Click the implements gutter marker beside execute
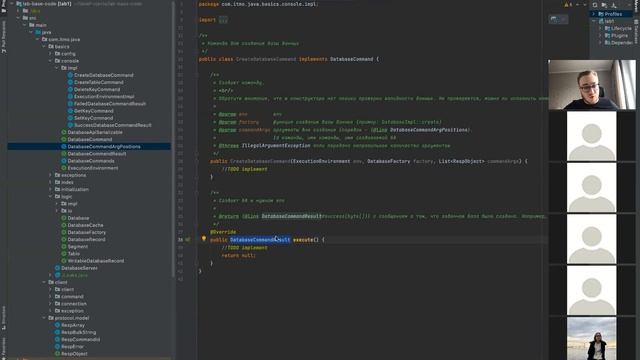The width and height of the screenshot is (640, 360). pos(188,240)
